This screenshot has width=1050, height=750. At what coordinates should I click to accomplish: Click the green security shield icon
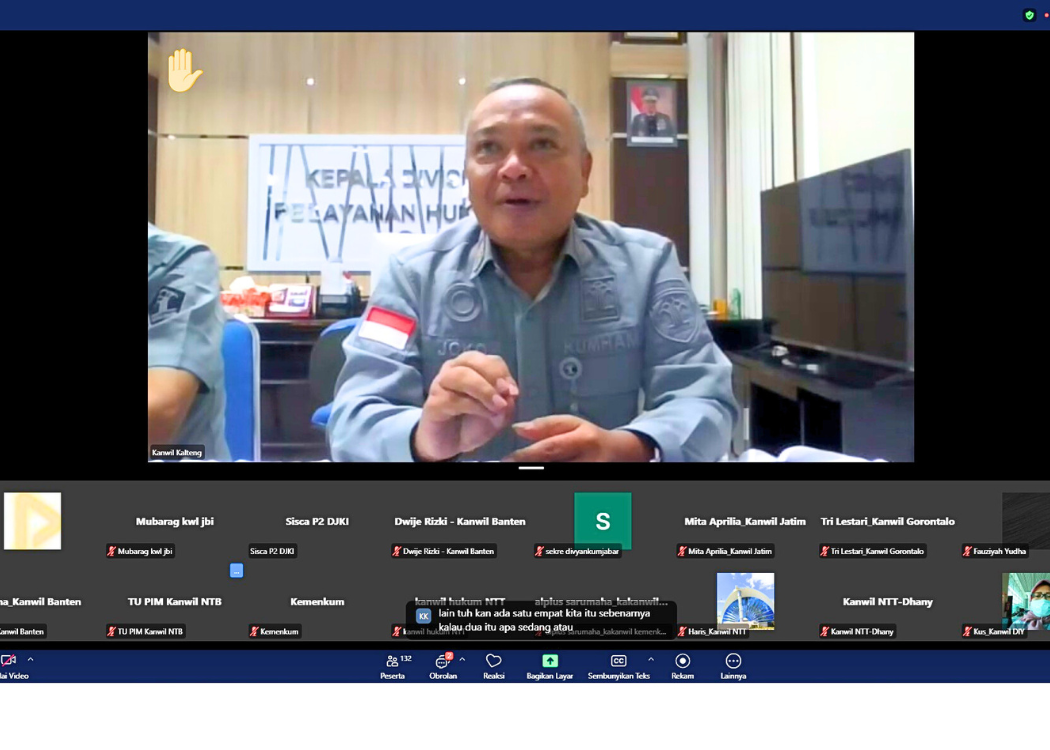1029,15
